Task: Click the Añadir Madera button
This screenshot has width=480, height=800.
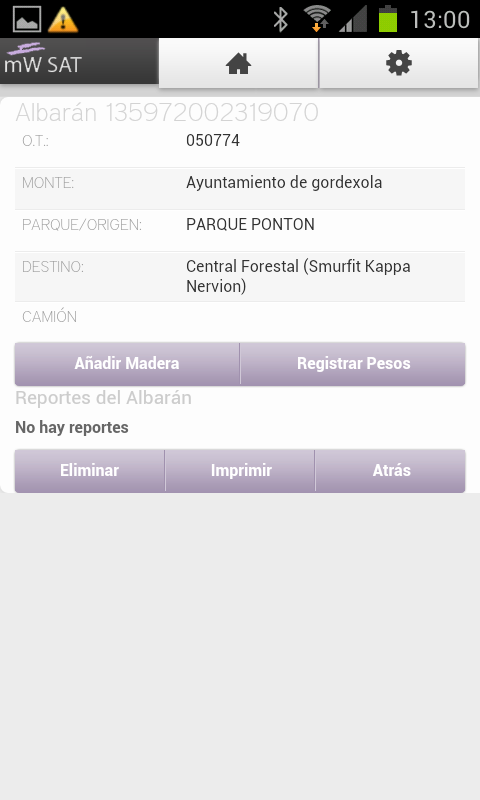Action: [x=127, y=363]
